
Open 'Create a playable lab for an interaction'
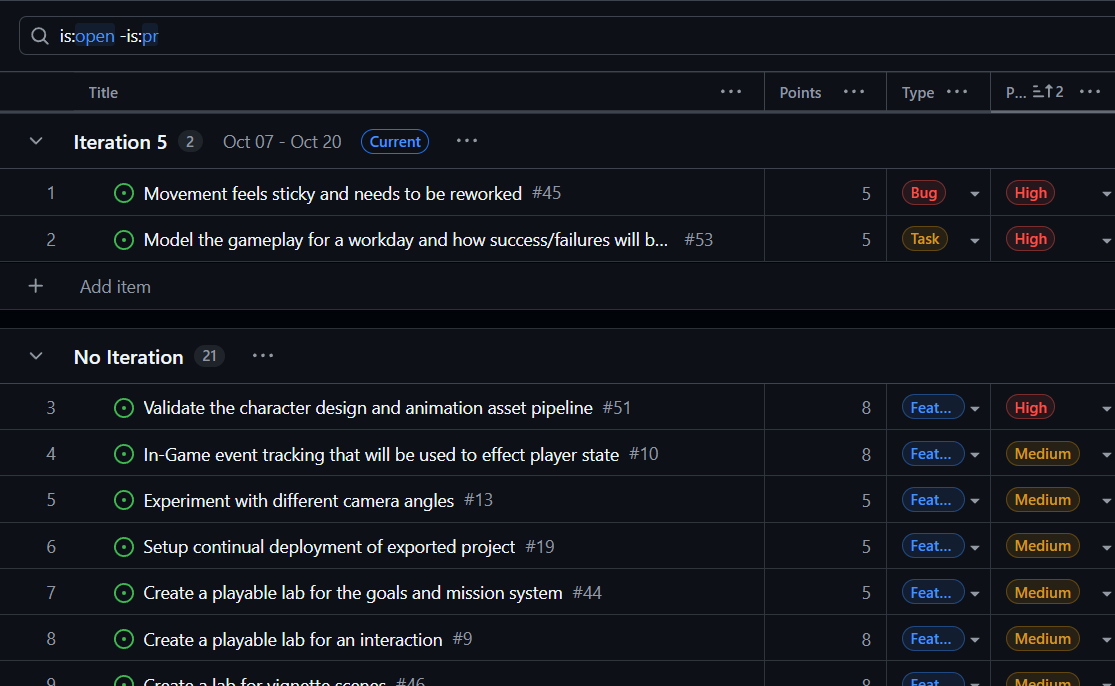[x=293, y=639]
